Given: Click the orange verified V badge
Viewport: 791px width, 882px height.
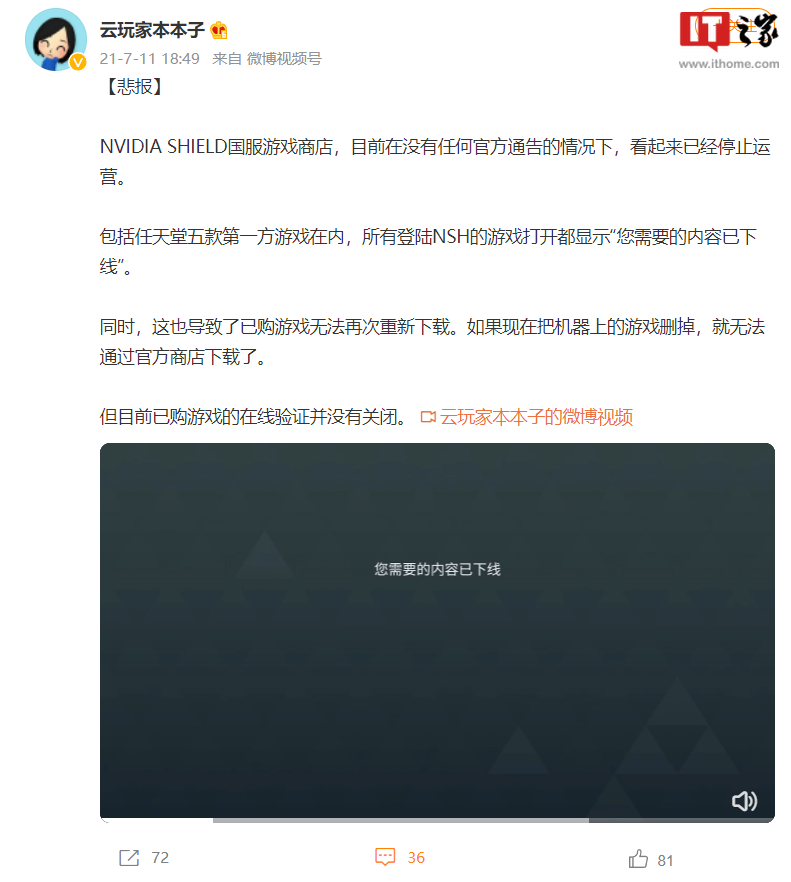Looking at the screenshot, I should coord(78,62).
